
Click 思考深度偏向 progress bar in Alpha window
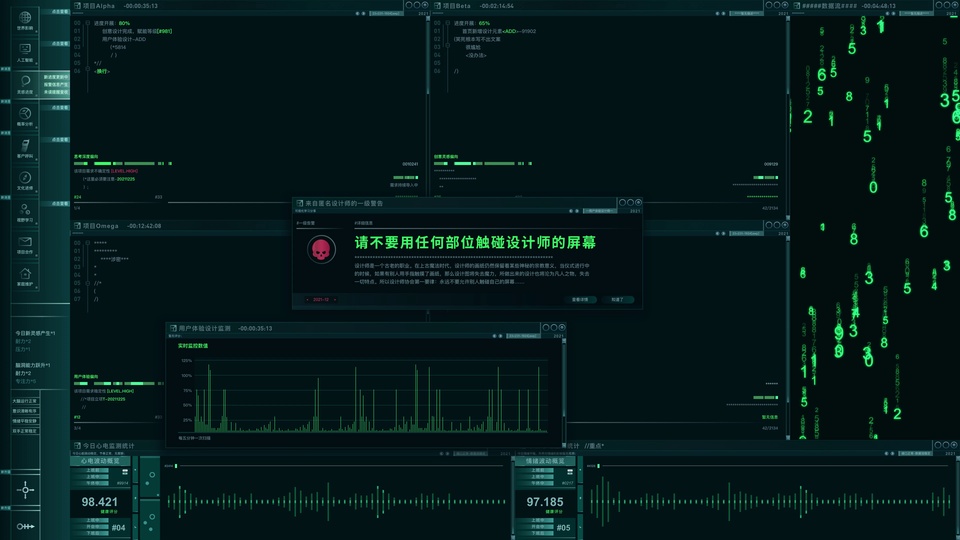pos(122,163)
